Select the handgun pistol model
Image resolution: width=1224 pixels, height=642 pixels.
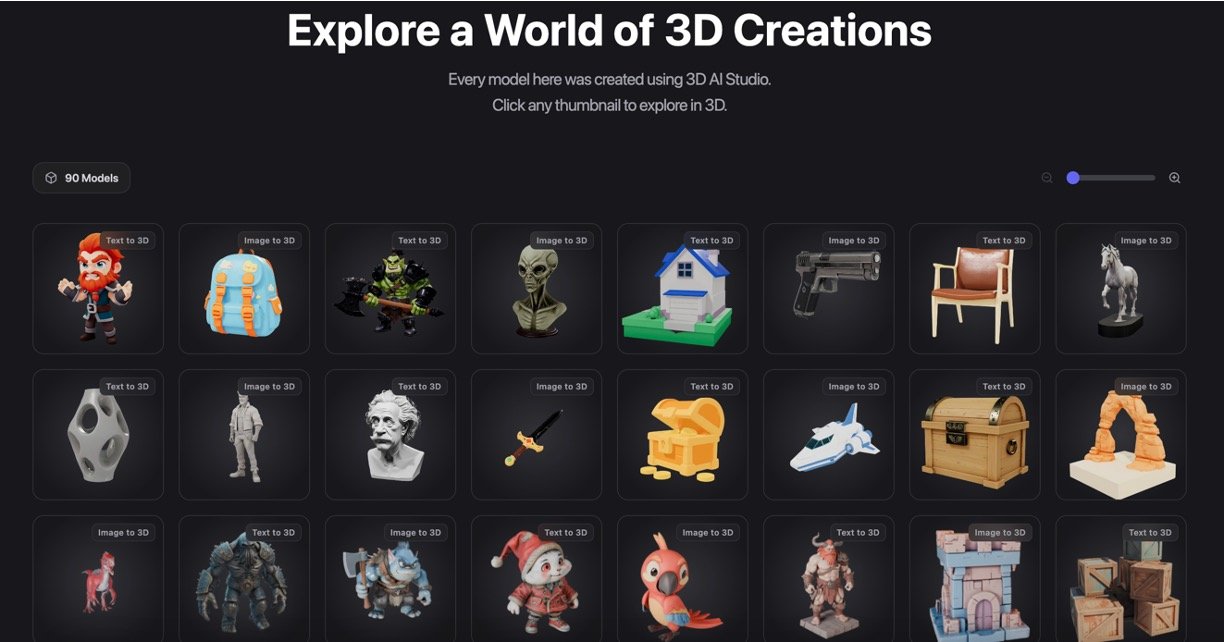point(828,289)
